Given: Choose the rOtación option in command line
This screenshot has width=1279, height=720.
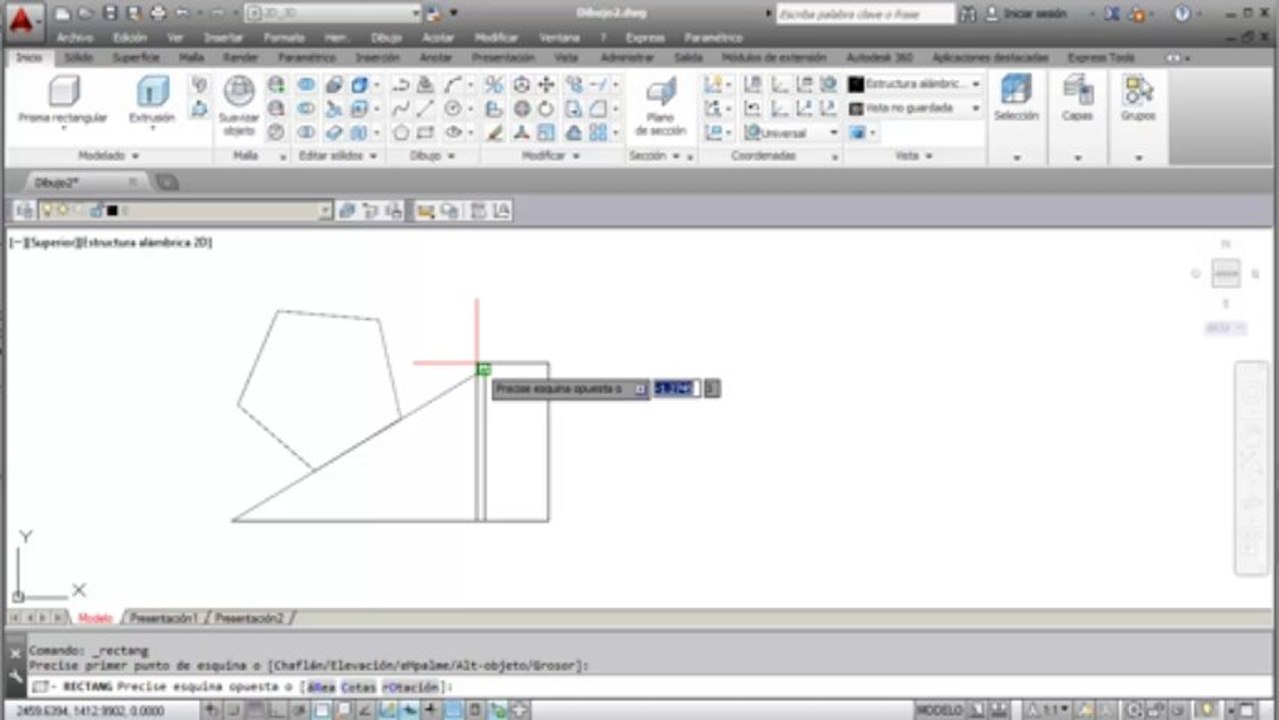Looking at the screenshot, I should pyautogui.click(x=411, y=687).
